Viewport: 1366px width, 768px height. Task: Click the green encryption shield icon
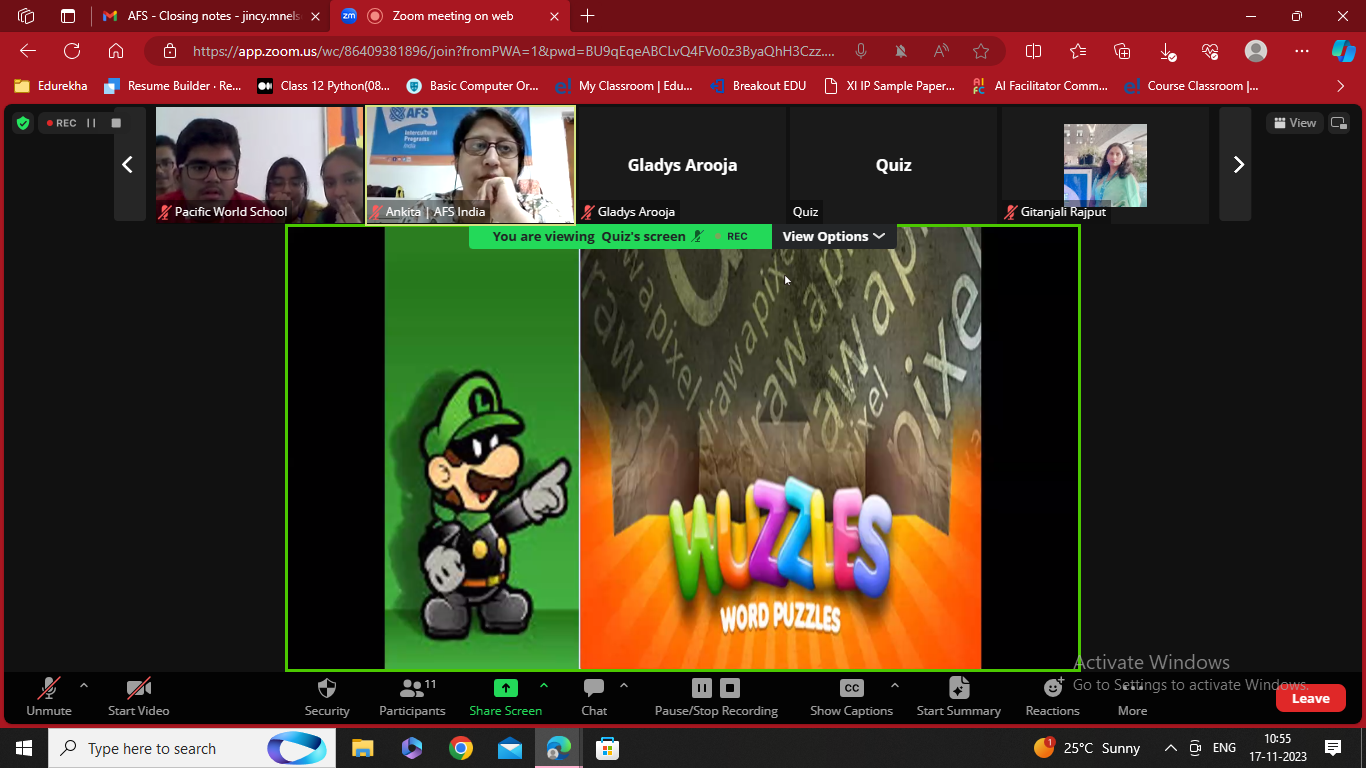[23, 123]
